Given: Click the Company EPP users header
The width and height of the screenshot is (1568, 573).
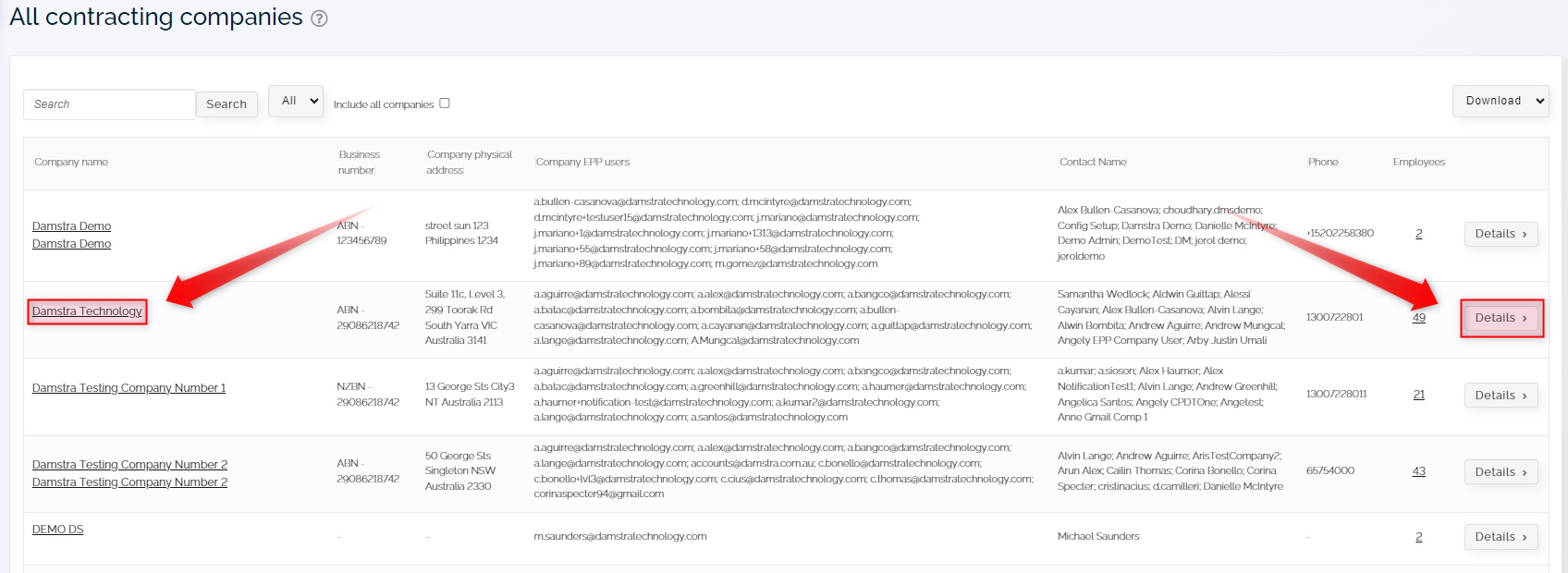Looking at the screenshot, I should pyautogui.click(x=582, y=162).
